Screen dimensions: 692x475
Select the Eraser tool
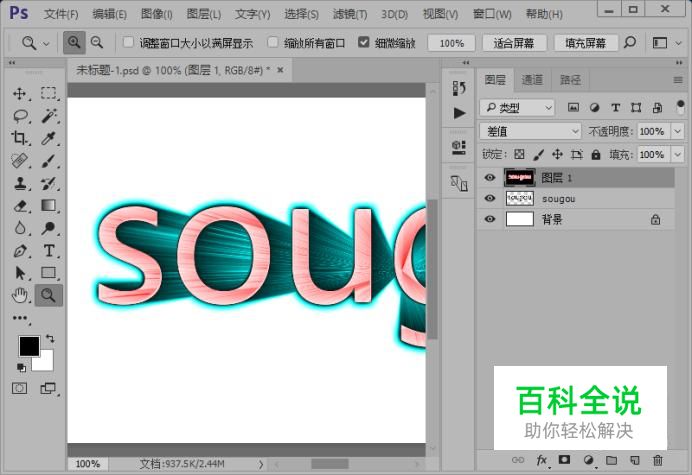[x=19, y=206]
